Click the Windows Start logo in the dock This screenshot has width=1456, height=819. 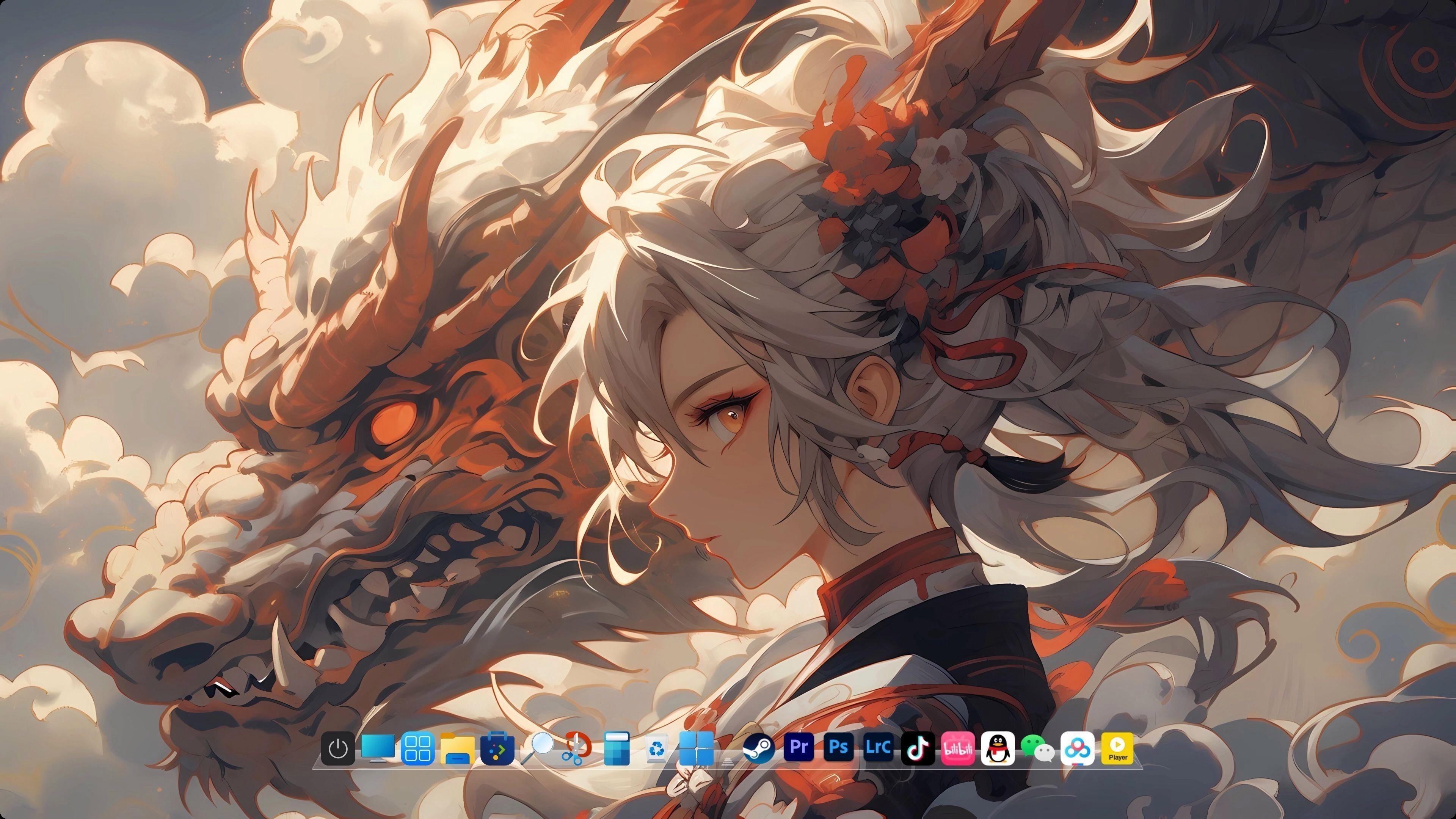(x=697, y=748)
